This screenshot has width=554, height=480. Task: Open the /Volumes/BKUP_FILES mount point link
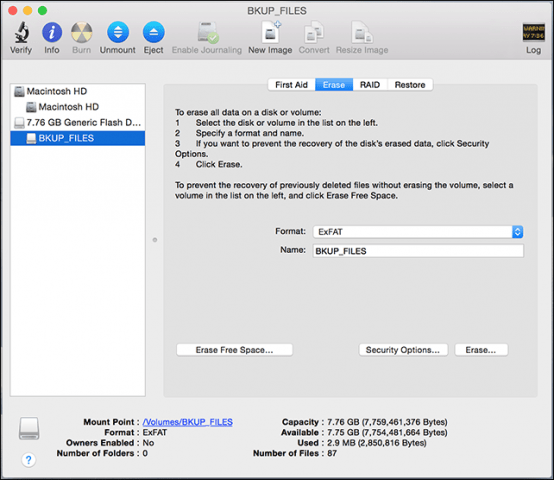pyautogui.click(x=188, y=422)
